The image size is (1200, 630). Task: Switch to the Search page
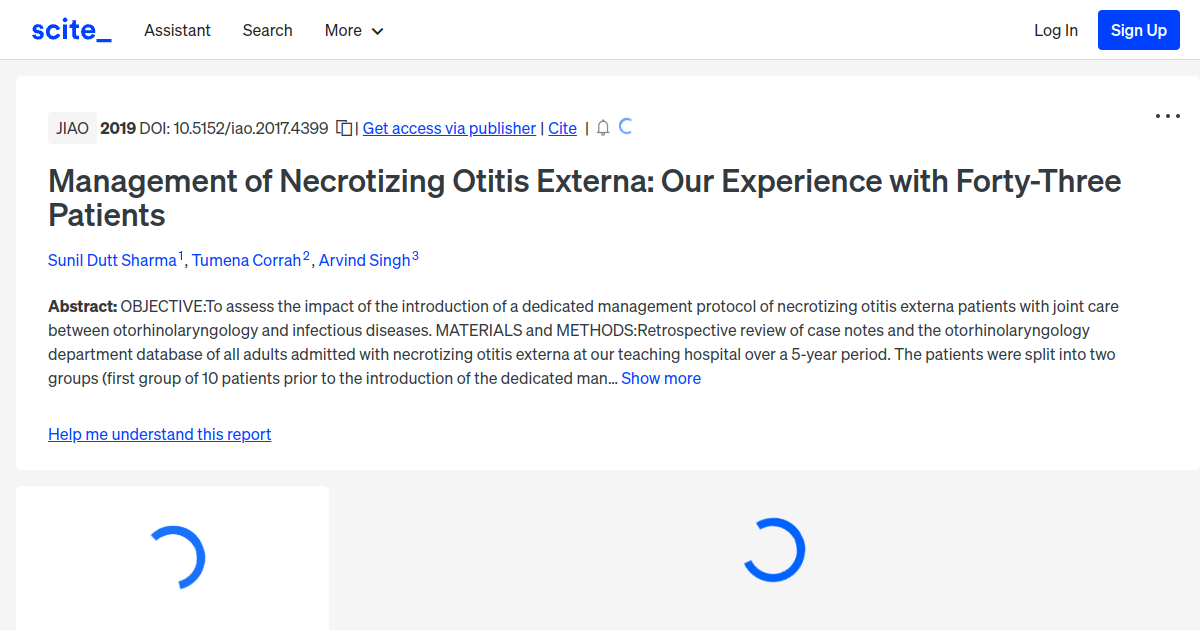(x=267, y=31)
